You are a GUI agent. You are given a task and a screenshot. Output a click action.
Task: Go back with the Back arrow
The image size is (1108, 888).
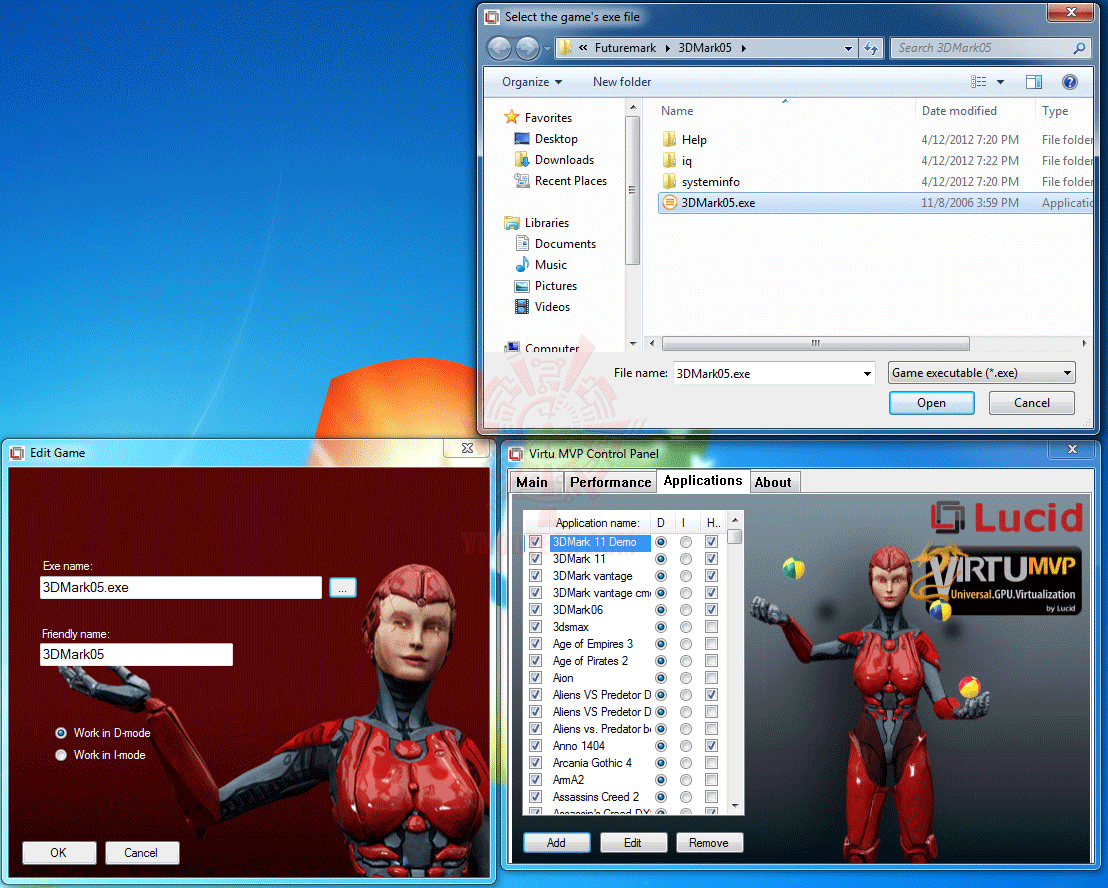(x=500, y=48)
